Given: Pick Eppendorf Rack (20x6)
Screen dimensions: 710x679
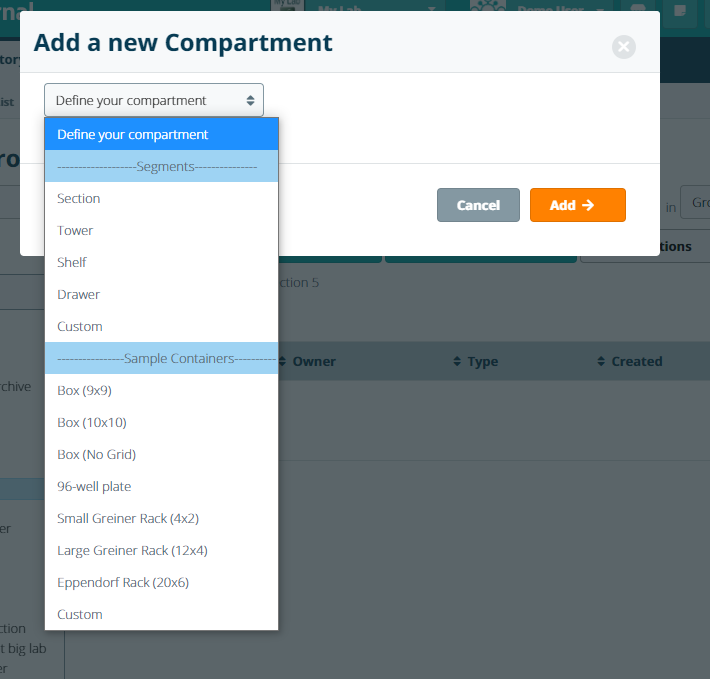Looking at the screenshot, I should pos(123,582).
